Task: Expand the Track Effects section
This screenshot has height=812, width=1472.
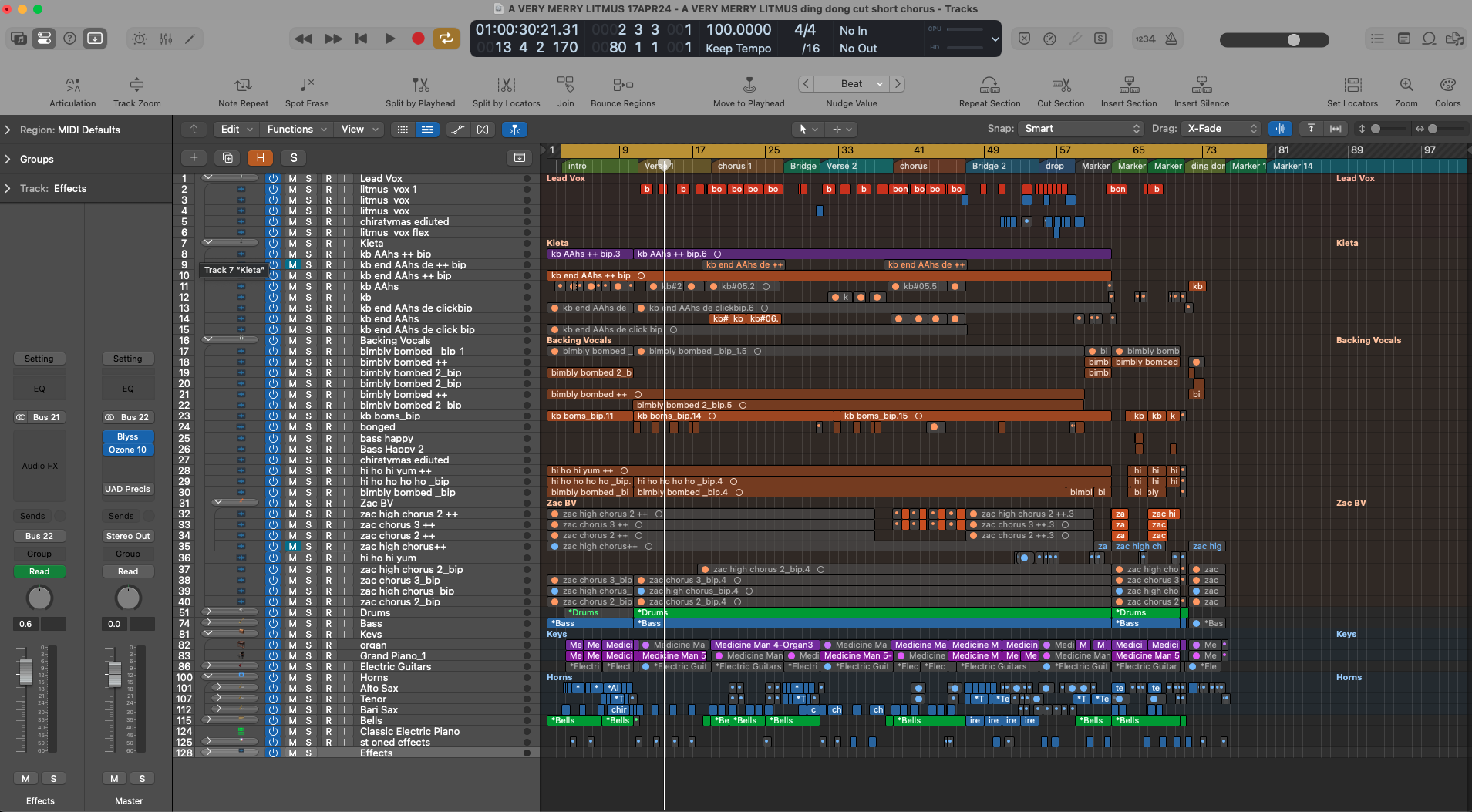Action: [8, 189]
